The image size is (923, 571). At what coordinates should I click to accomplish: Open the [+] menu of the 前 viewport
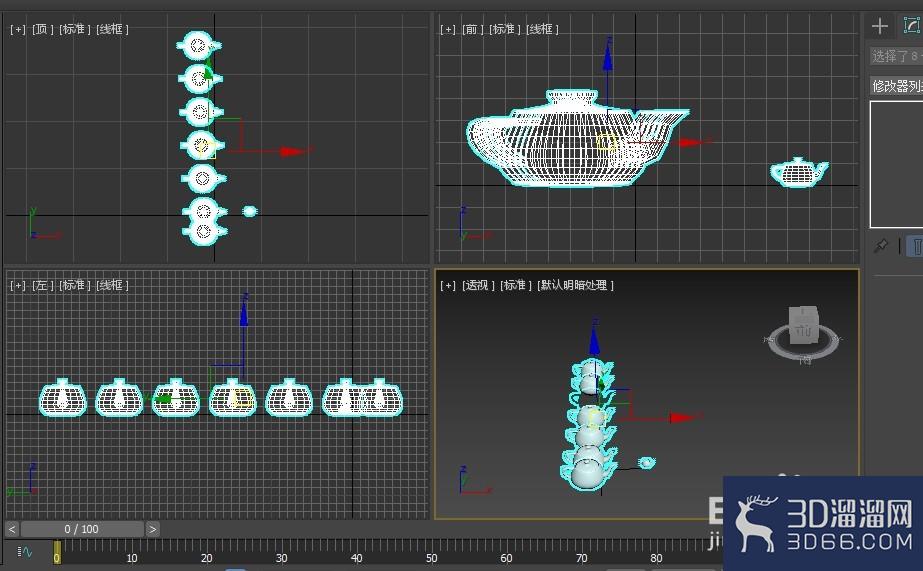[448, 29]
